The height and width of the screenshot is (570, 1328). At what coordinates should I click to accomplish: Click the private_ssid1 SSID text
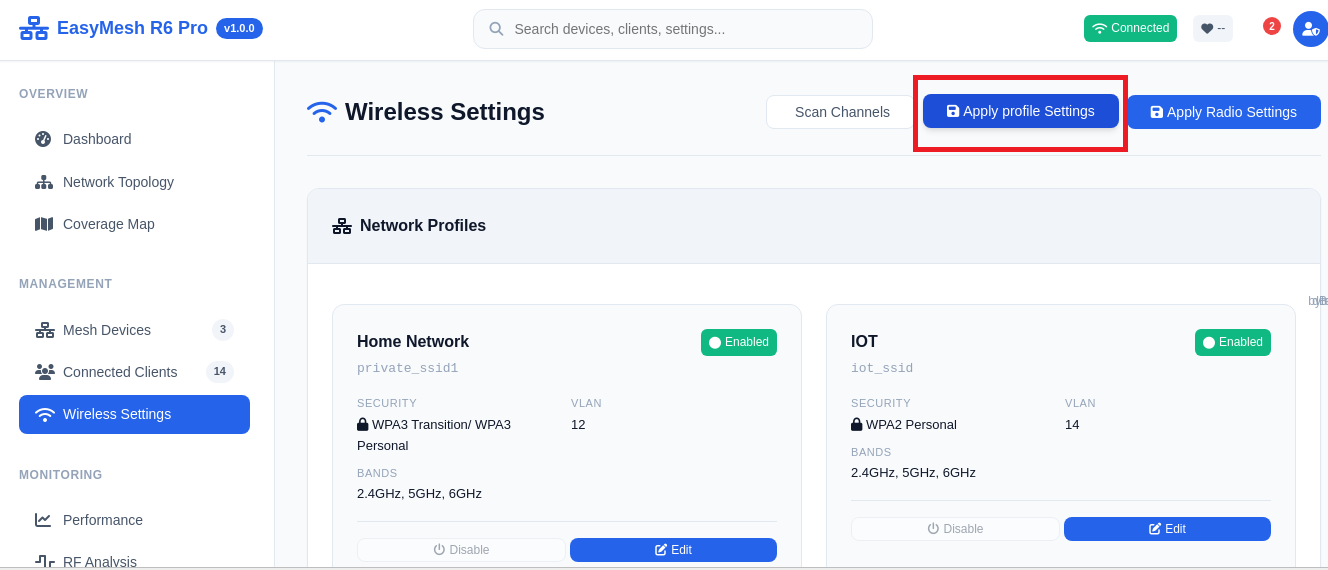click(407, 368)
